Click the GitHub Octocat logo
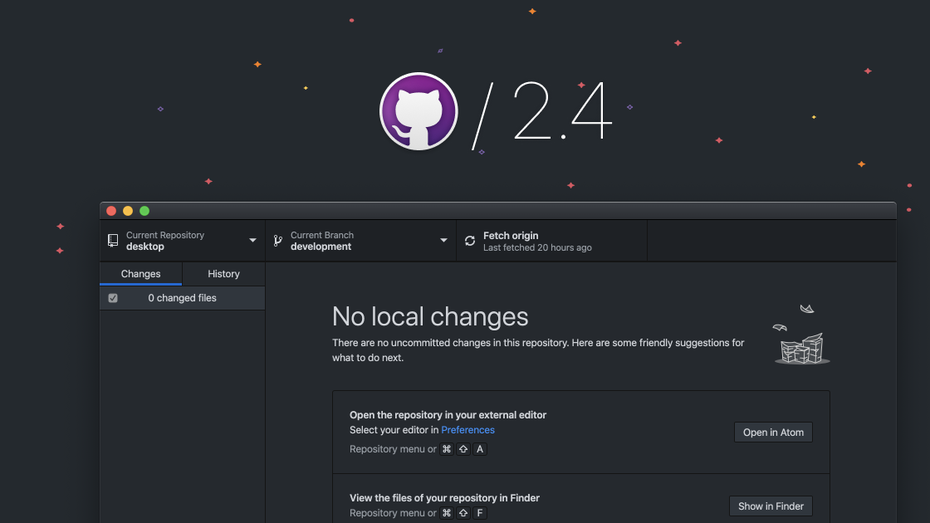Viewport: 930px width, 523px height. pos(419,111)
